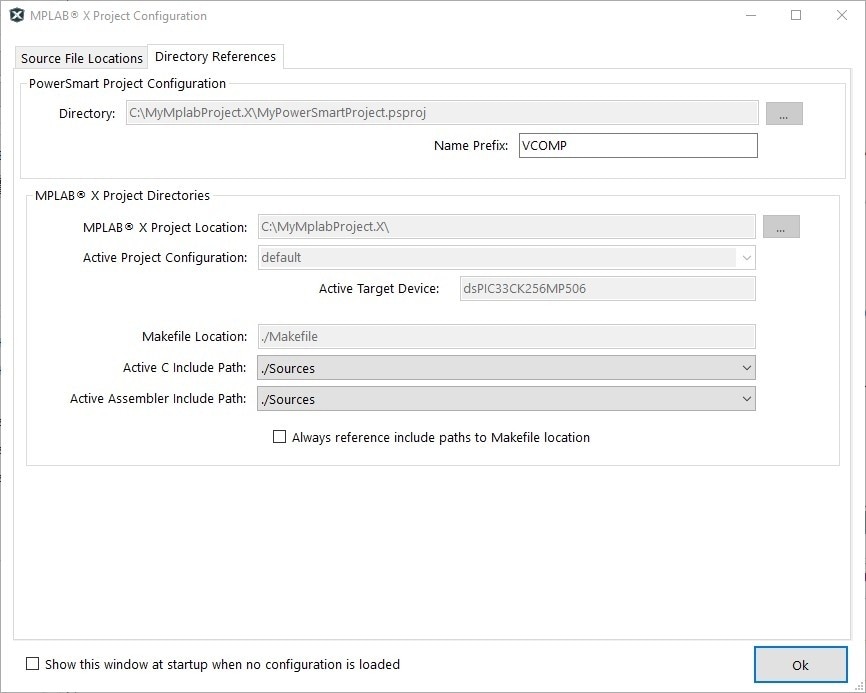Maximize the Project Configuration window

pos(796,16)
